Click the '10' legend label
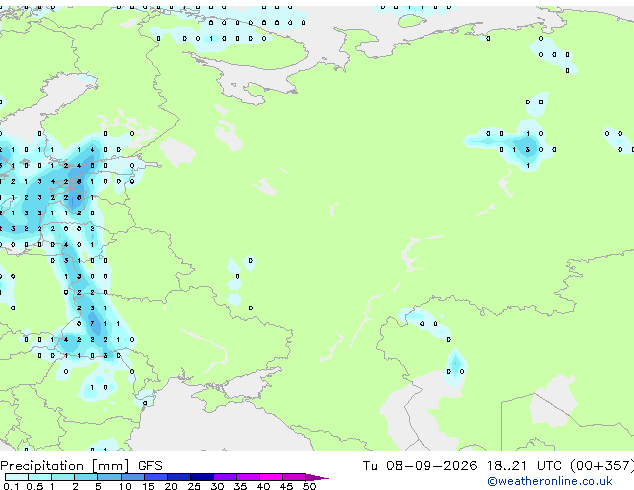Screen dimensions: 634x490 click(x=125, y=486)
